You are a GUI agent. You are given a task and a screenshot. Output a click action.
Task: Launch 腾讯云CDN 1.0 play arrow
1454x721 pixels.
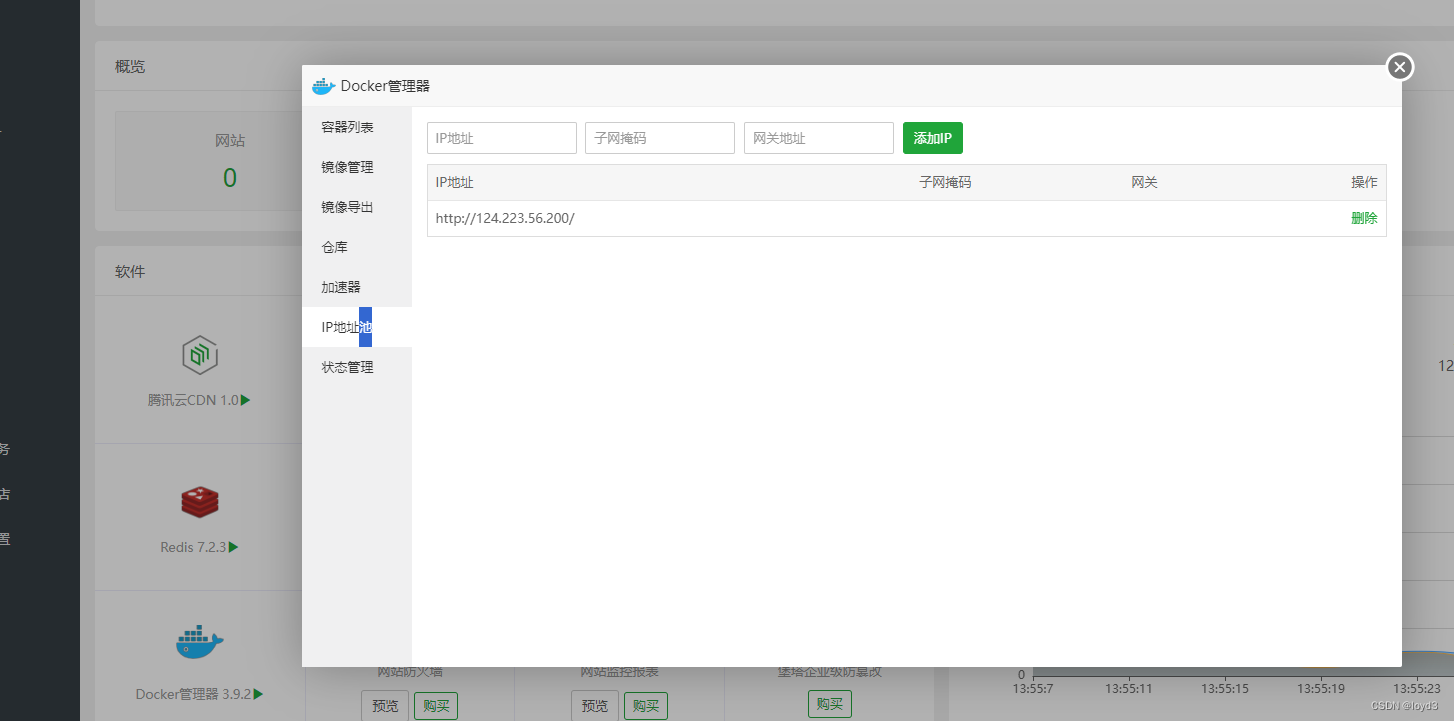tap(245, 400)
